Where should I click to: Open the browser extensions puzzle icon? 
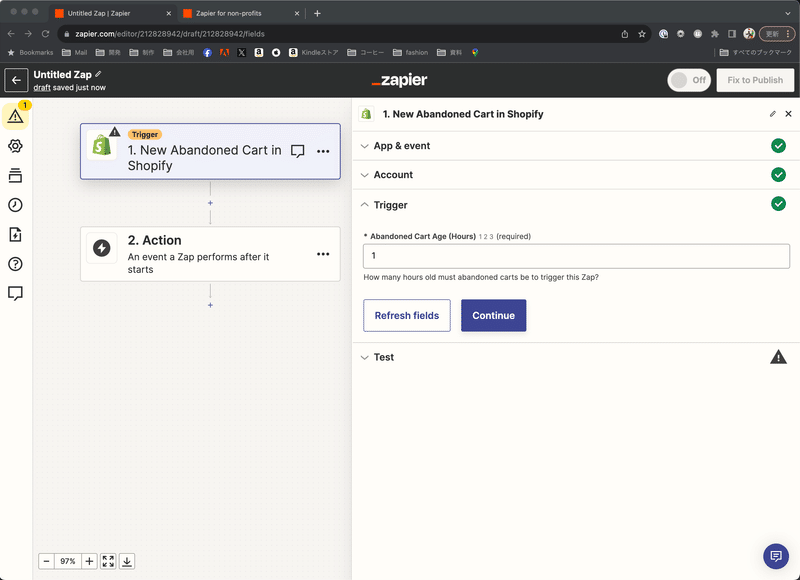click(715, 34)
